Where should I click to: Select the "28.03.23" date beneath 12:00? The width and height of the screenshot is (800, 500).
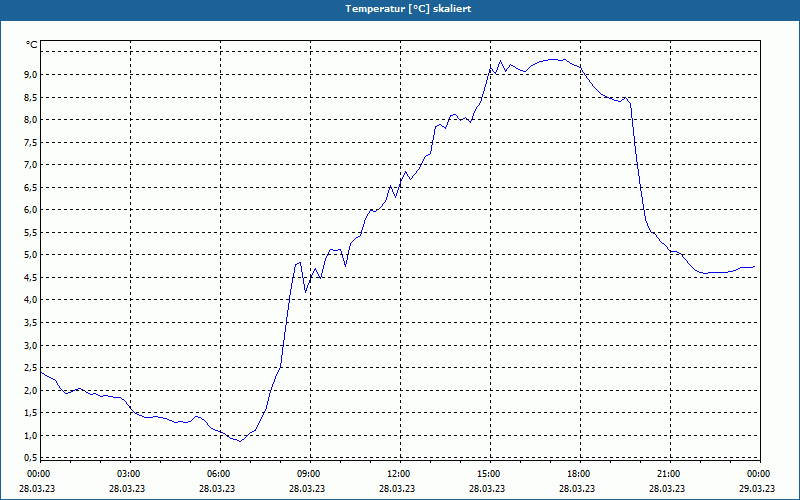pyautogui.click(x=397, y=488)
